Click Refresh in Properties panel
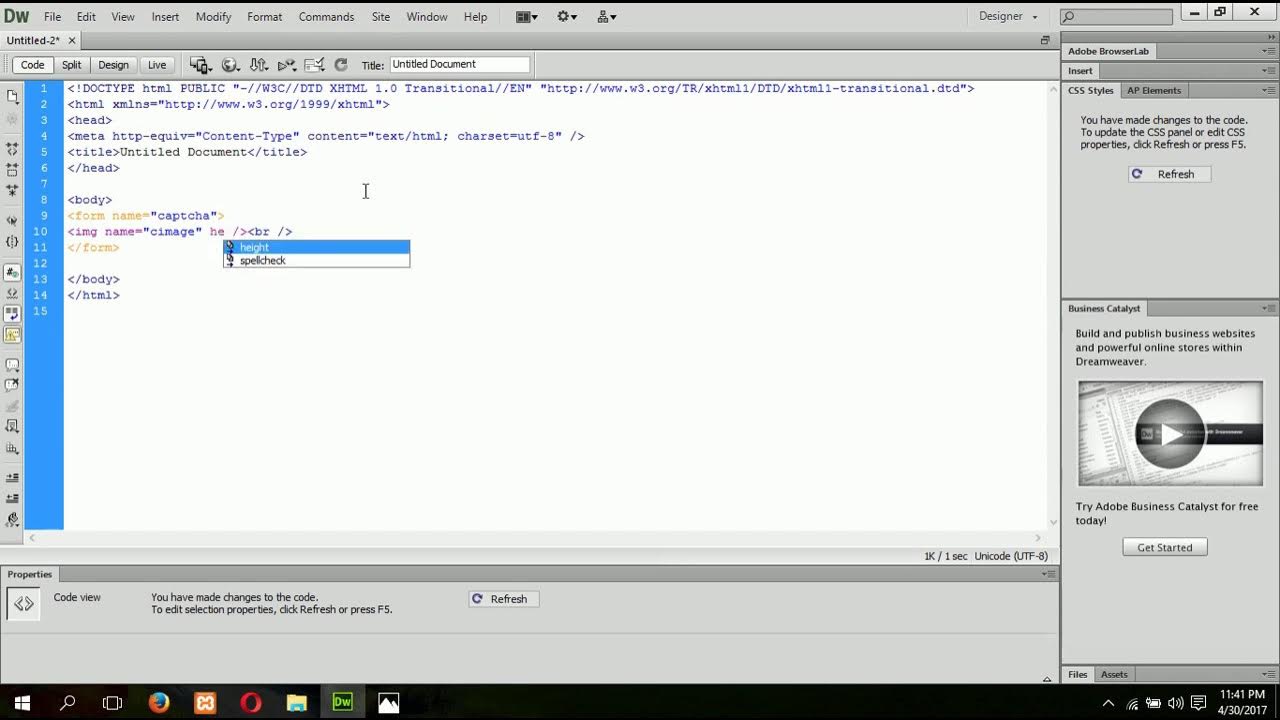The image size is (1280, 720). point(503,599)
